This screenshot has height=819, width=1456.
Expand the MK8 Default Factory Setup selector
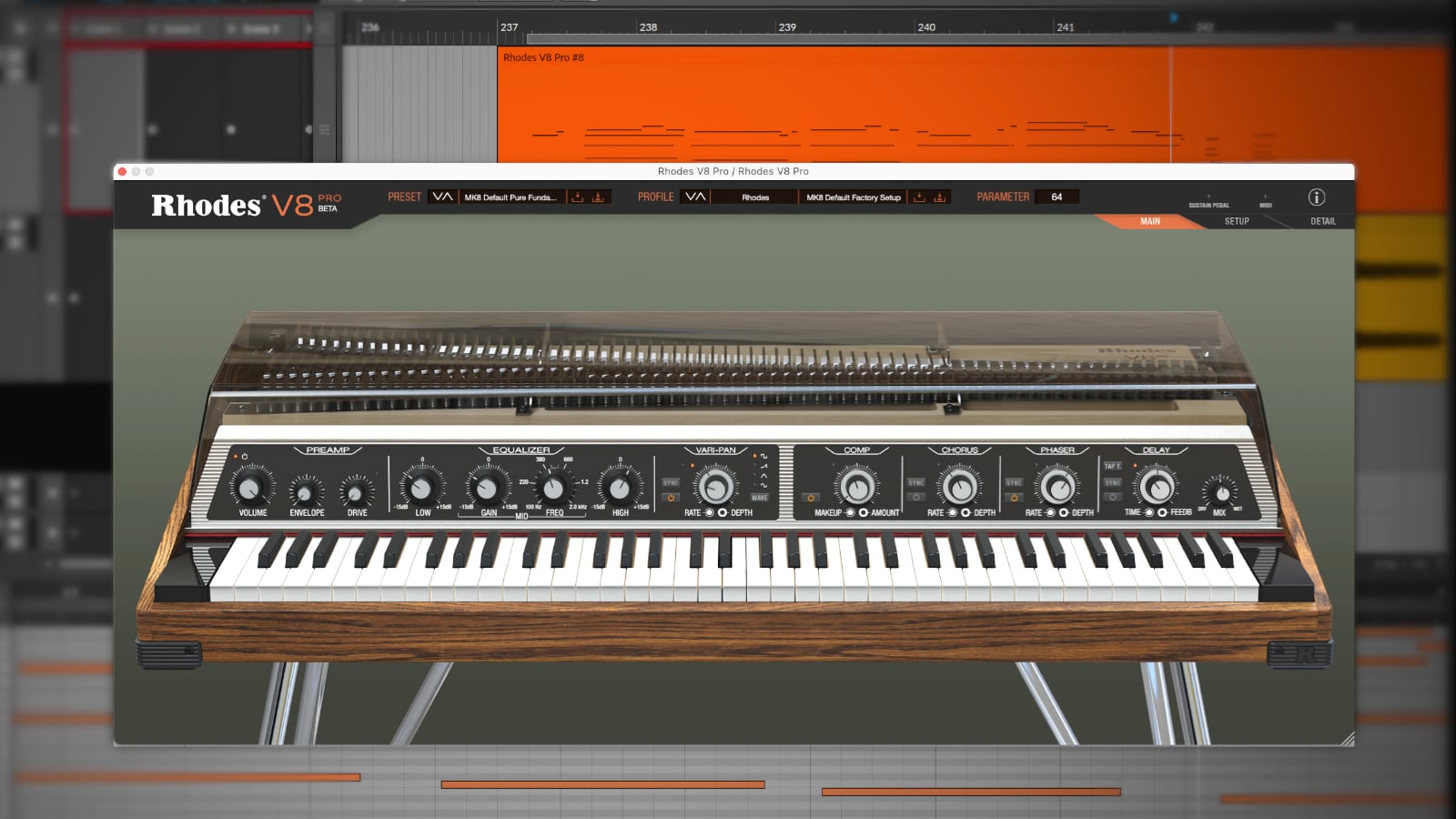point(854,197)
